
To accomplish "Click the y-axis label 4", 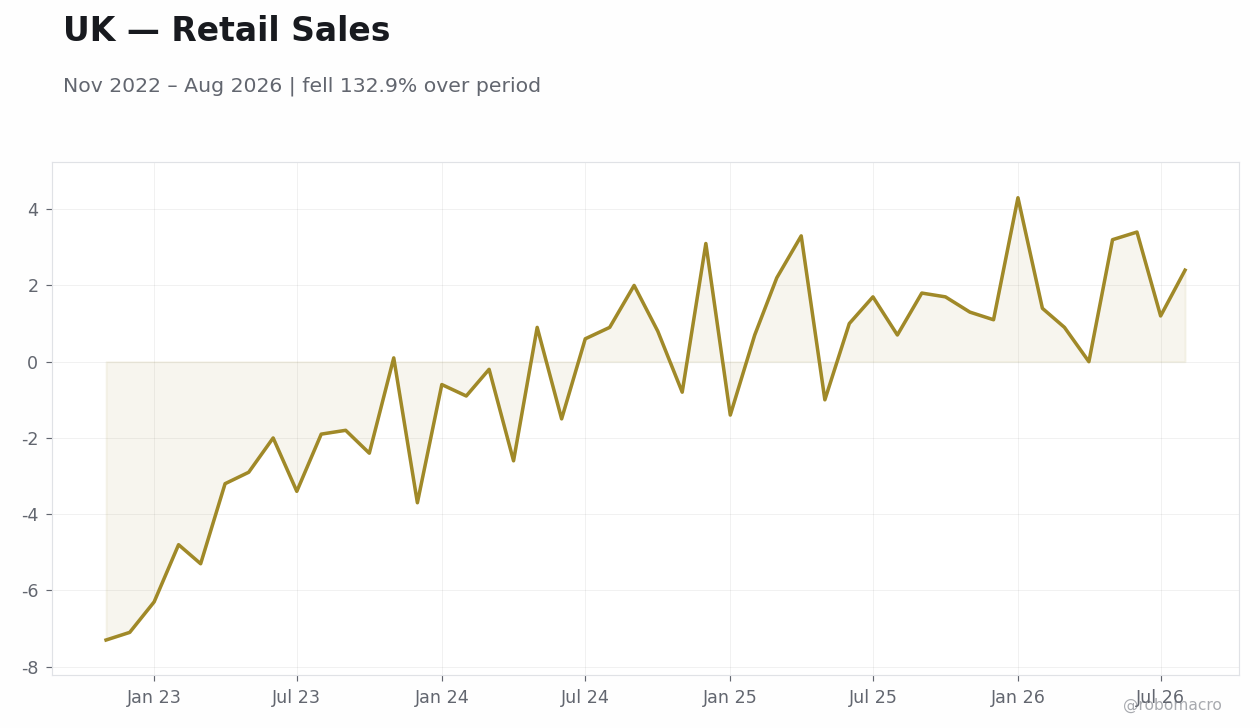I will 33,210.
